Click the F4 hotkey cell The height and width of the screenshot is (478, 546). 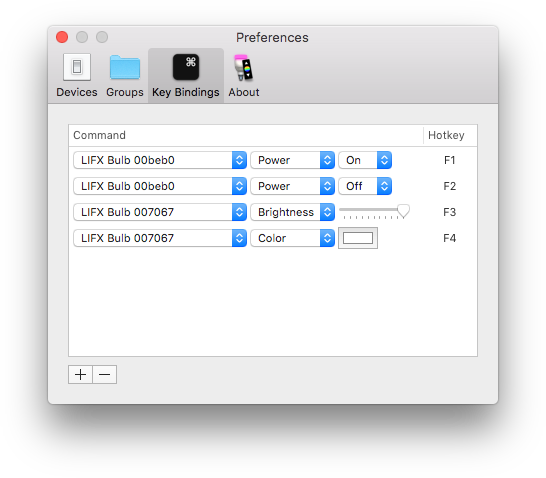pos(449,238)
